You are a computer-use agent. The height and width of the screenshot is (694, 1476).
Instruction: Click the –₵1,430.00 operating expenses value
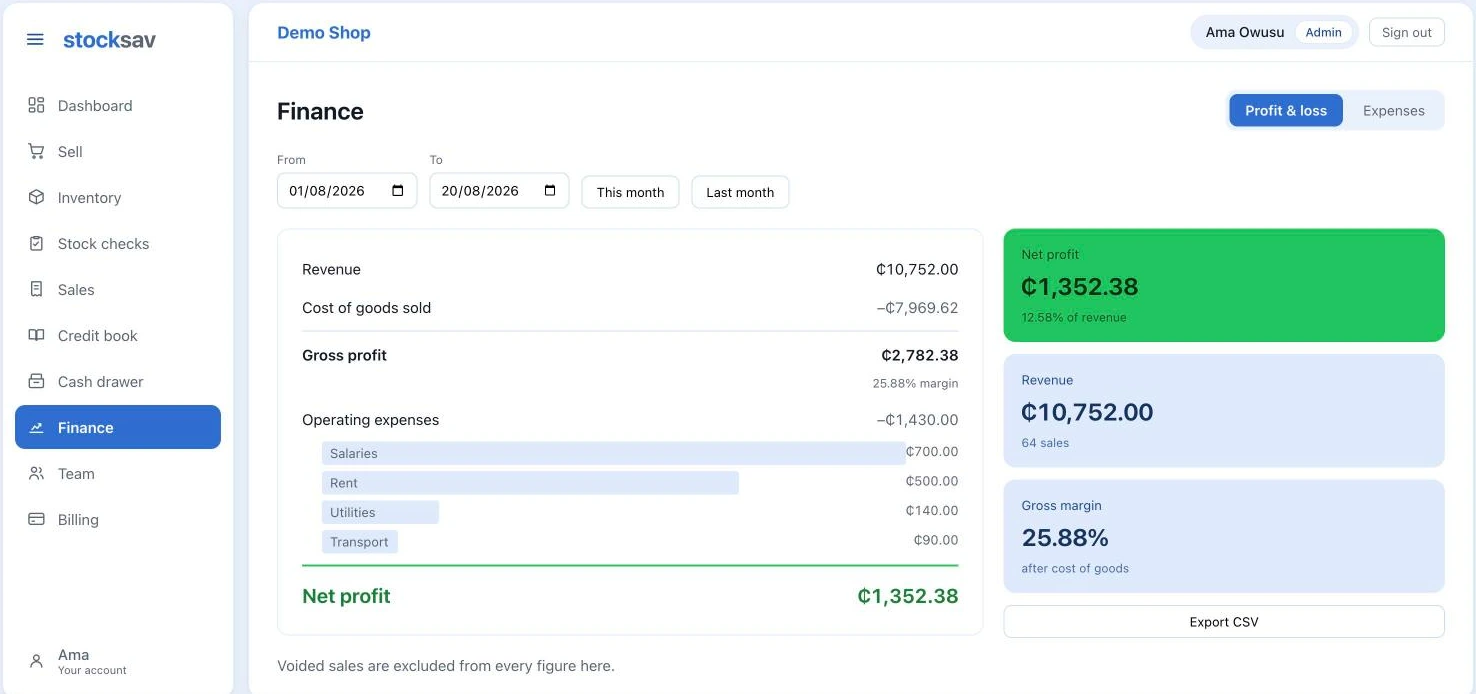917,420
